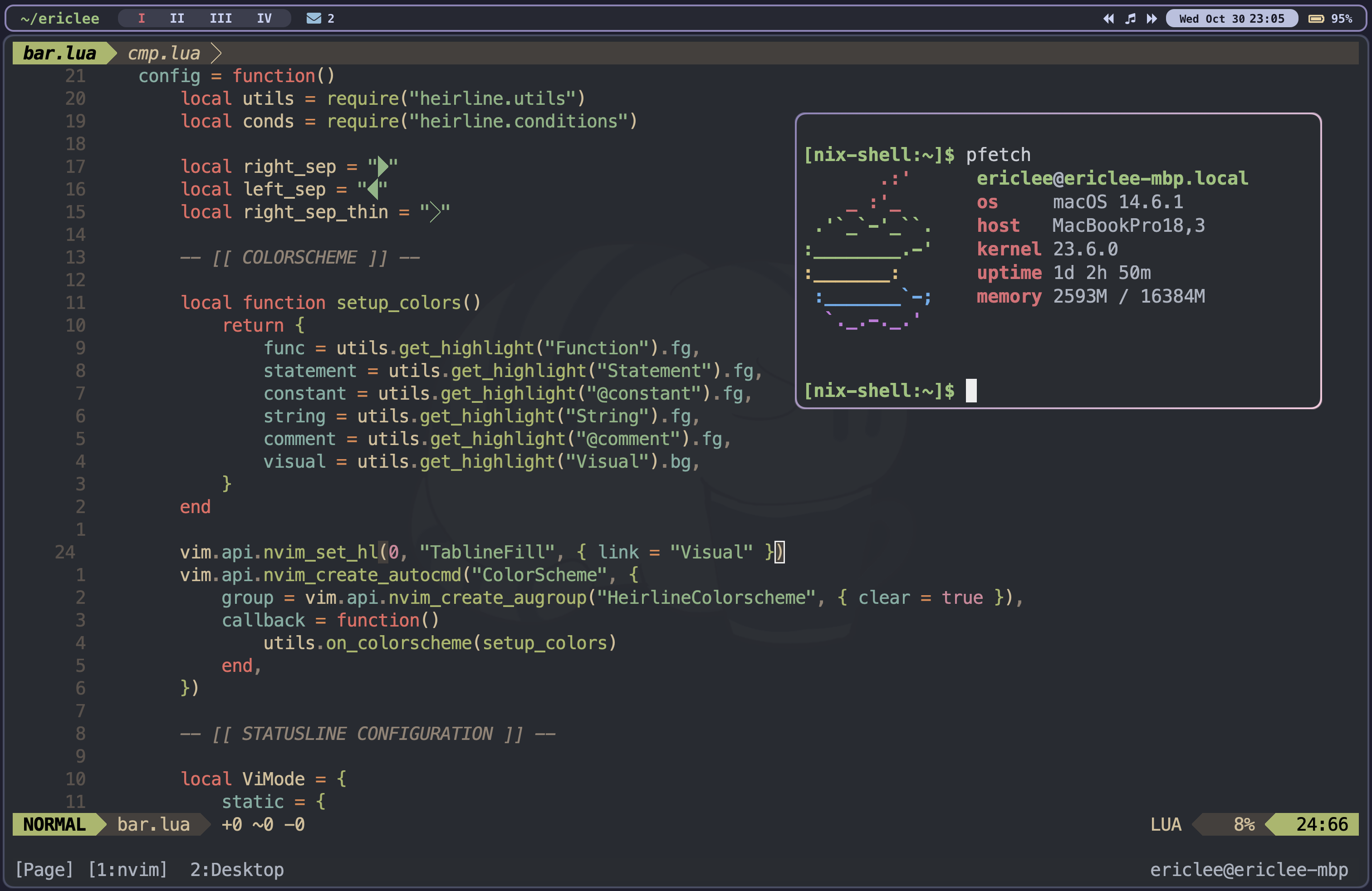Click the kernel 23.6.0 value

point(1085,249)
